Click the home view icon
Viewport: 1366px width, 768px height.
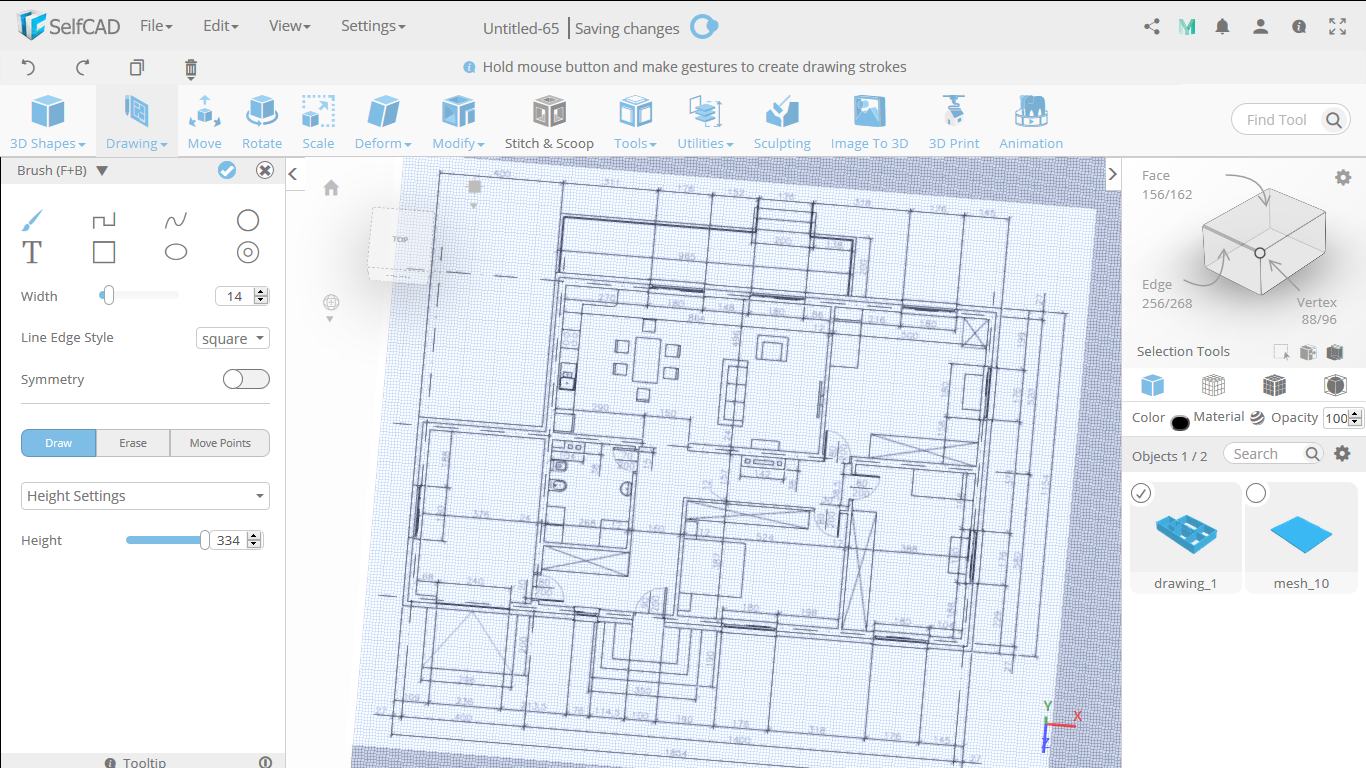(331, 188)
